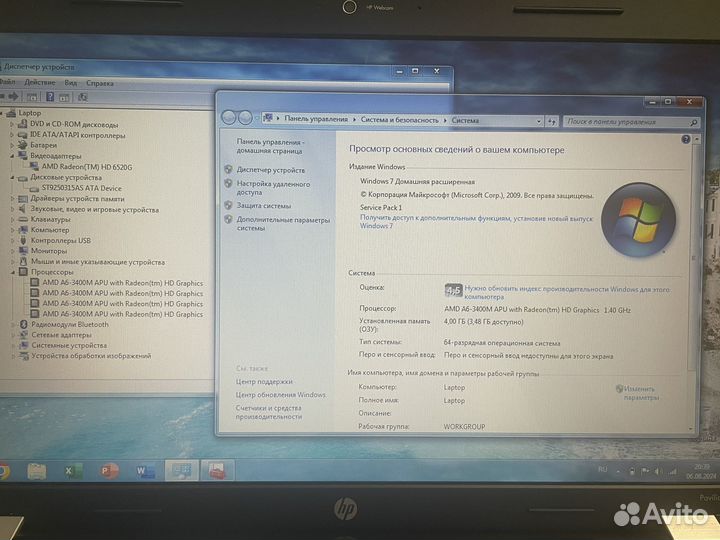Click the Action Center flag icon in tray

point(645,472)
